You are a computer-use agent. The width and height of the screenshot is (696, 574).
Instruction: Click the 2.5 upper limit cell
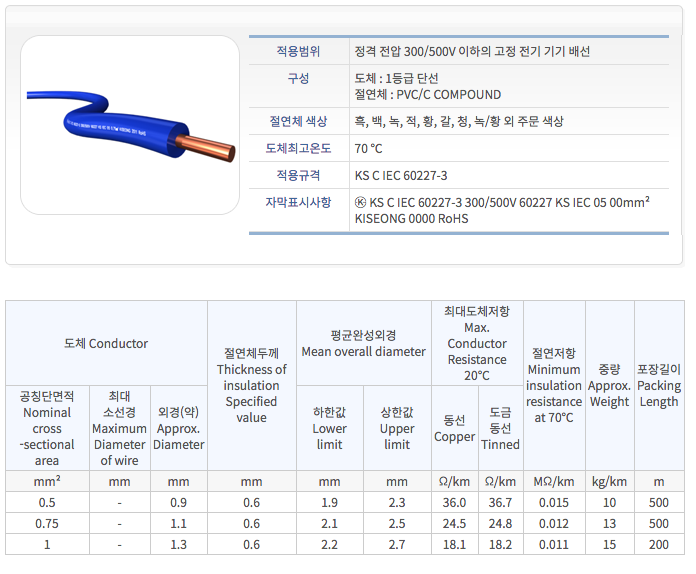pos(397,523)
